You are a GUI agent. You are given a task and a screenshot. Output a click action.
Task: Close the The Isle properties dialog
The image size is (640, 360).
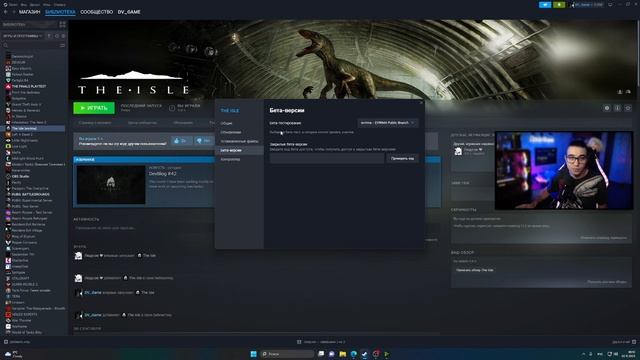tap(421, 102)
